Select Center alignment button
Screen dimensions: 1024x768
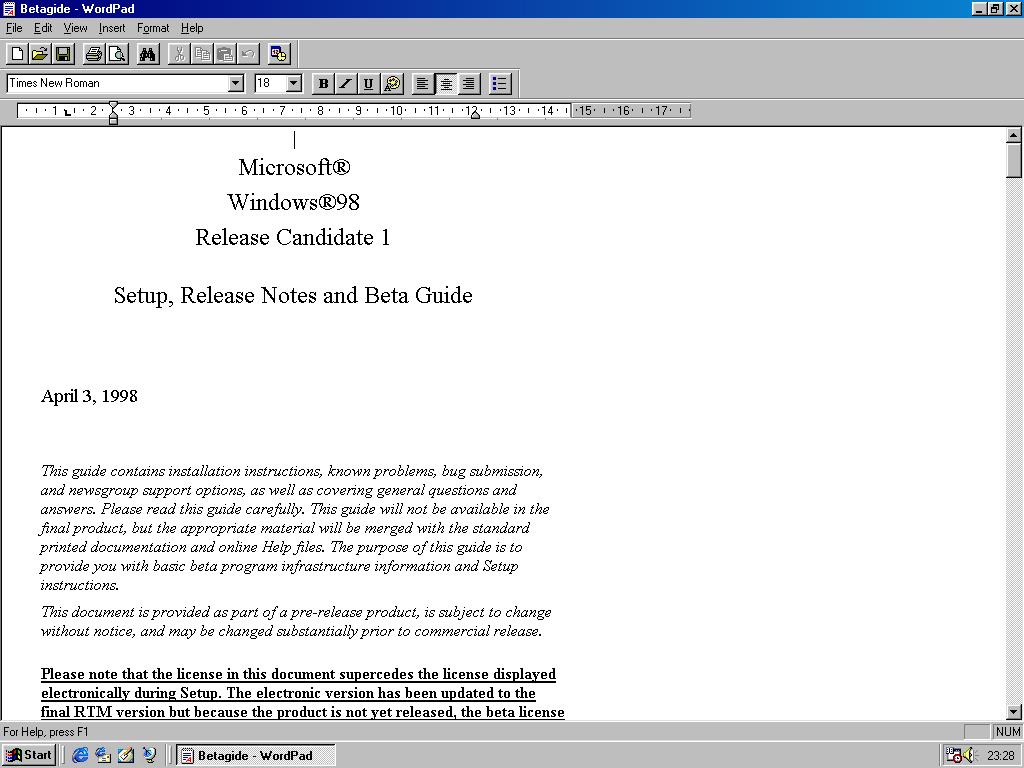(x=446, y=84)
